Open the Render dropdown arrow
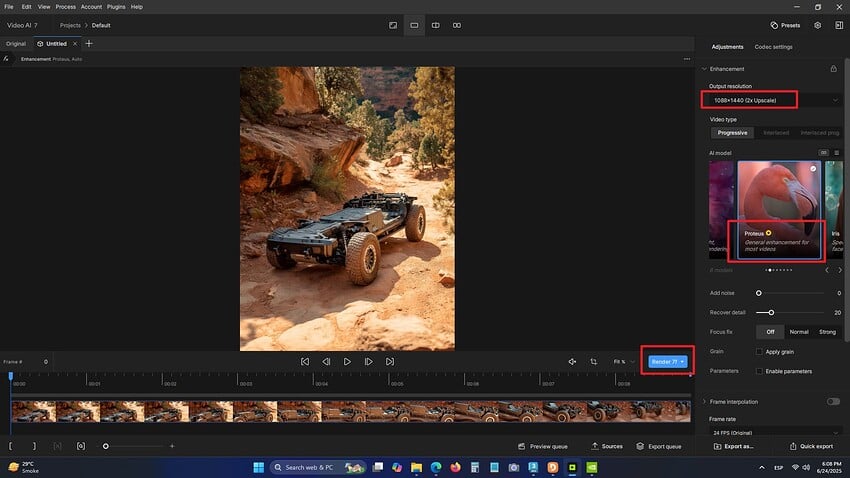This screenshot has width=850, height=478. tap(682, 361)
